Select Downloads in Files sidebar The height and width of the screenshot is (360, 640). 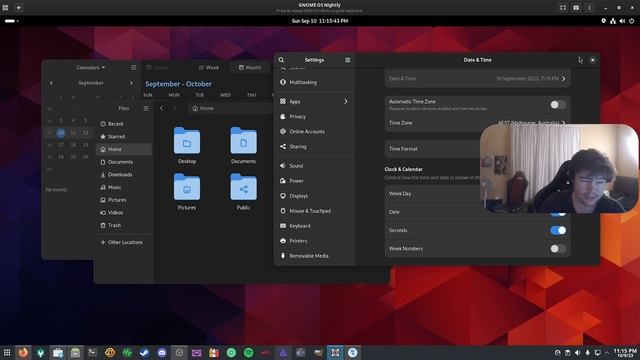(x=124, y=175)
